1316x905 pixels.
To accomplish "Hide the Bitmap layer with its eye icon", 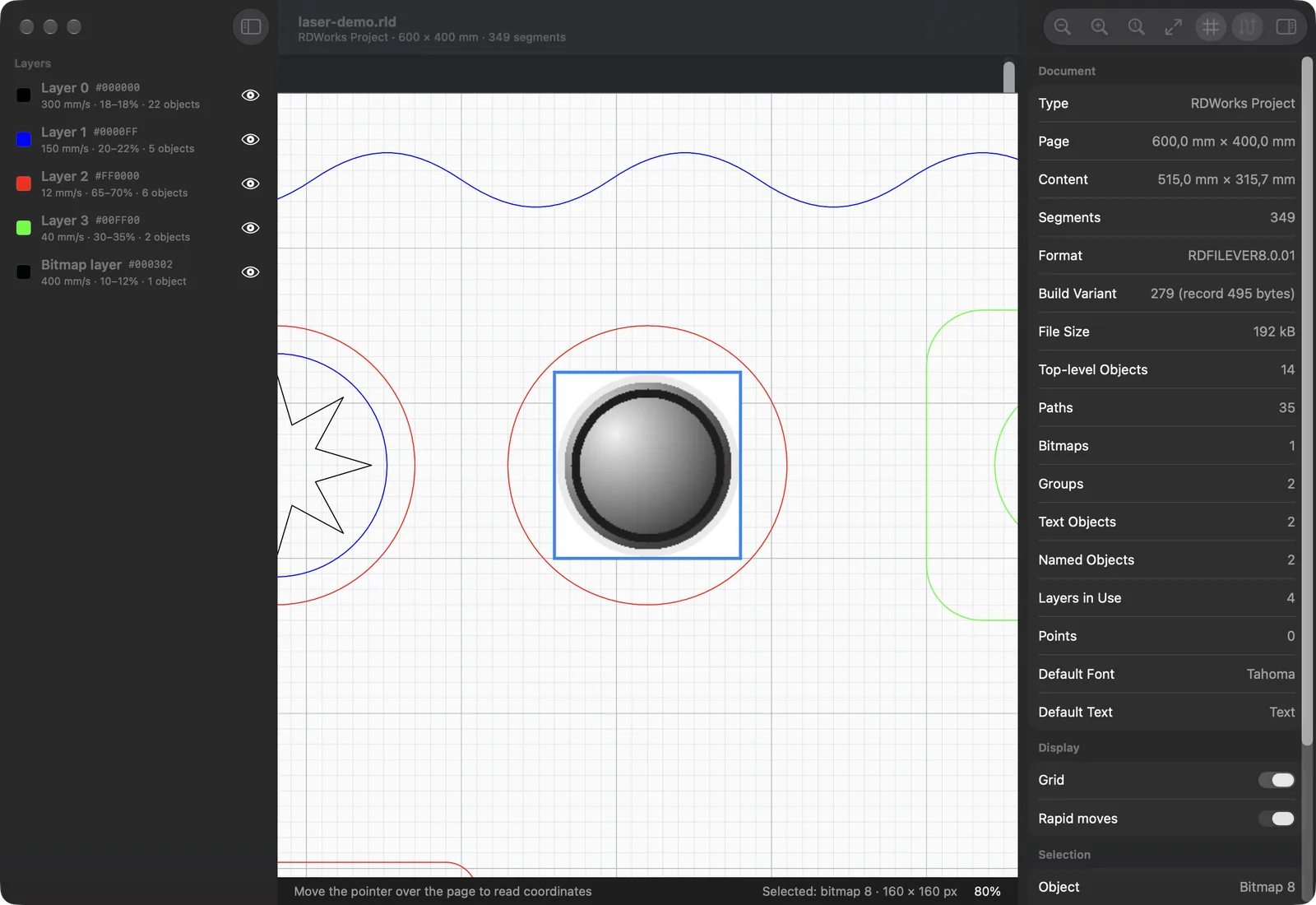I will (x=251, y=272).
